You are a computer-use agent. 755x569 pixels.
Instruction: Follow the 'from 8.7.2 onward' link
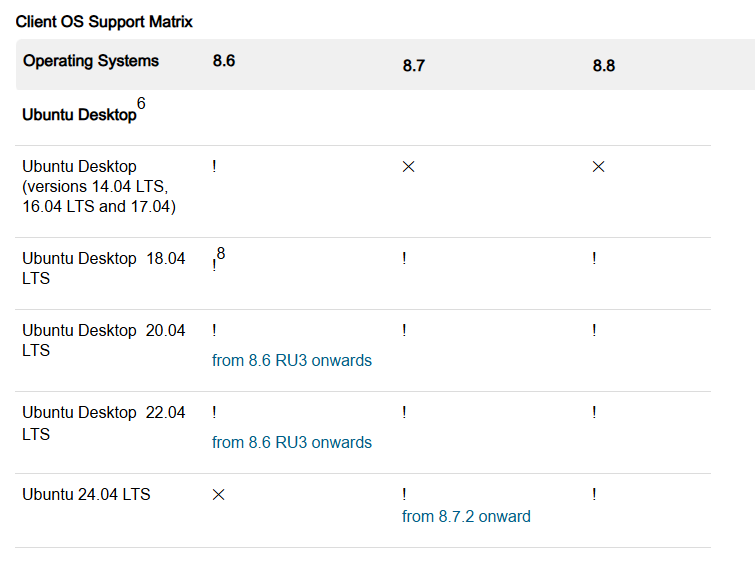click(466, 517)
